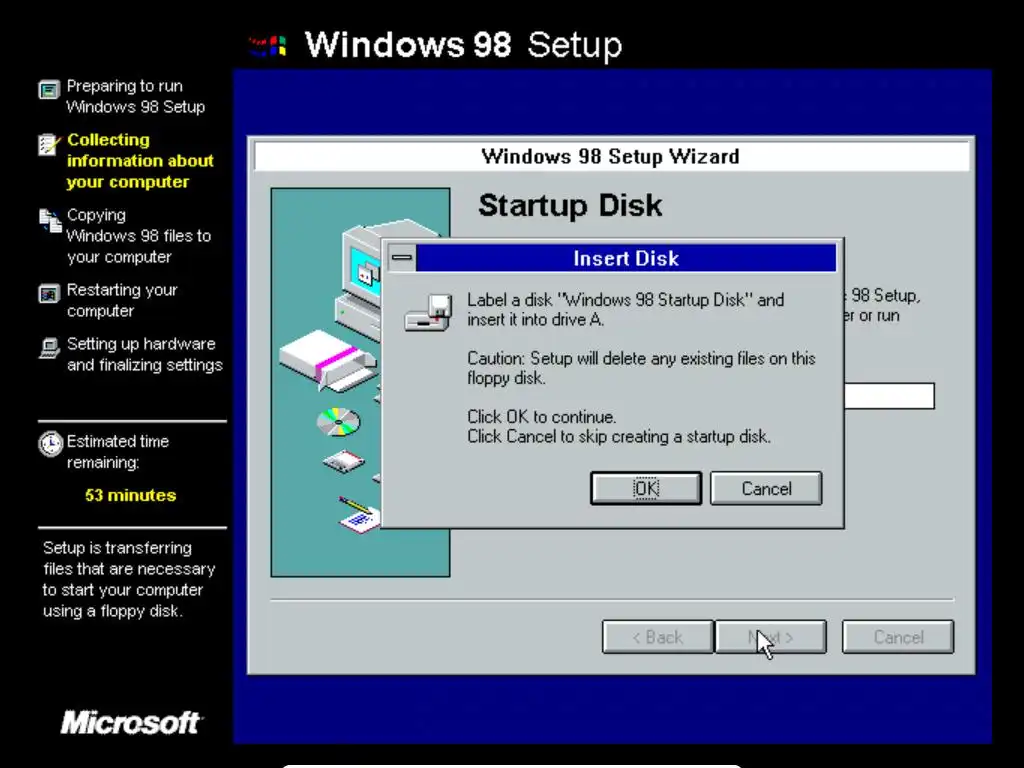Click the wizard's bottom Cancel button

[898, 637]
